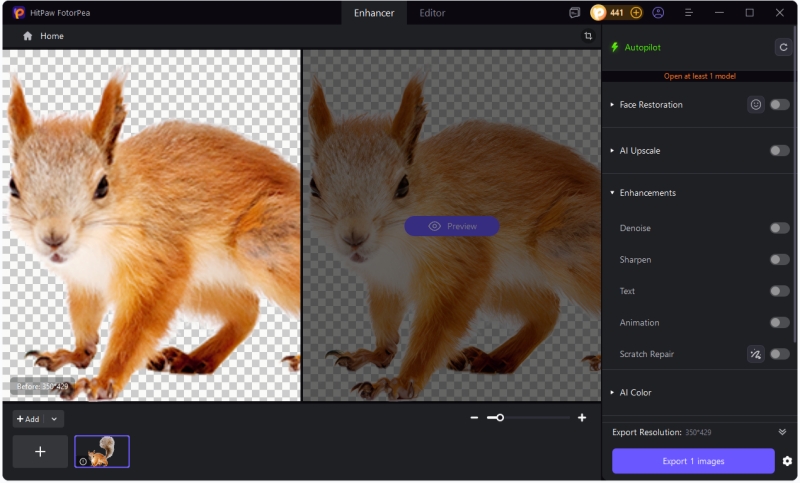
Task: Turn on the AI Upscale toggle
Action: (780, 150)
